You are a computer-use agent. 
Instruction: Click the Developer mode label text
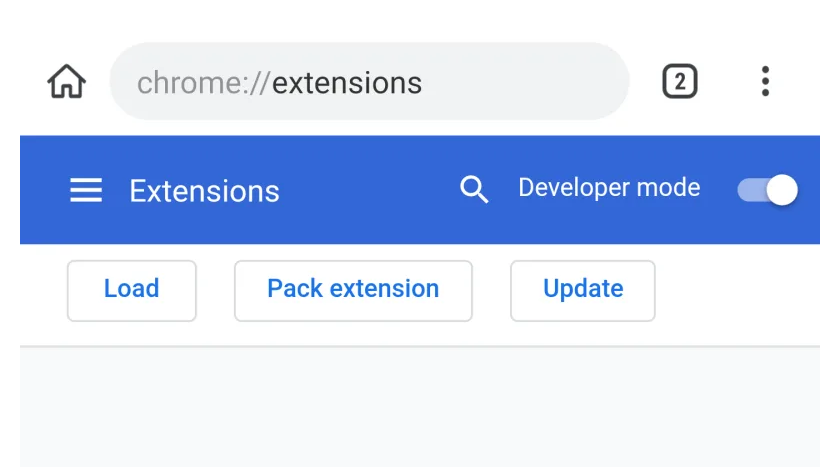coord(609,188)
